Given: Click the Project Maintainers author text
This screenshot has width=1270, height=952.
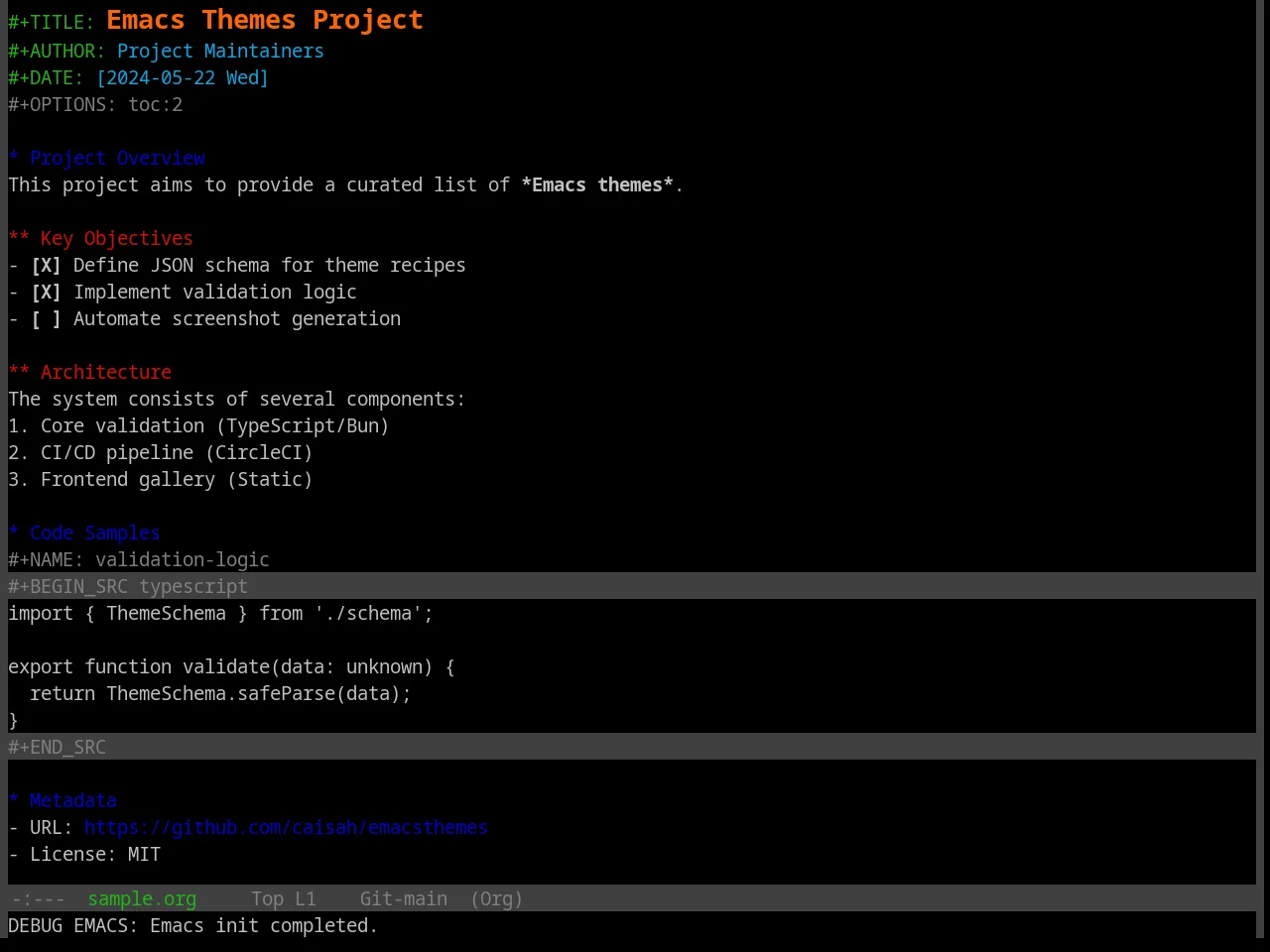Looking at the screenshot, I should pos(220,52).
